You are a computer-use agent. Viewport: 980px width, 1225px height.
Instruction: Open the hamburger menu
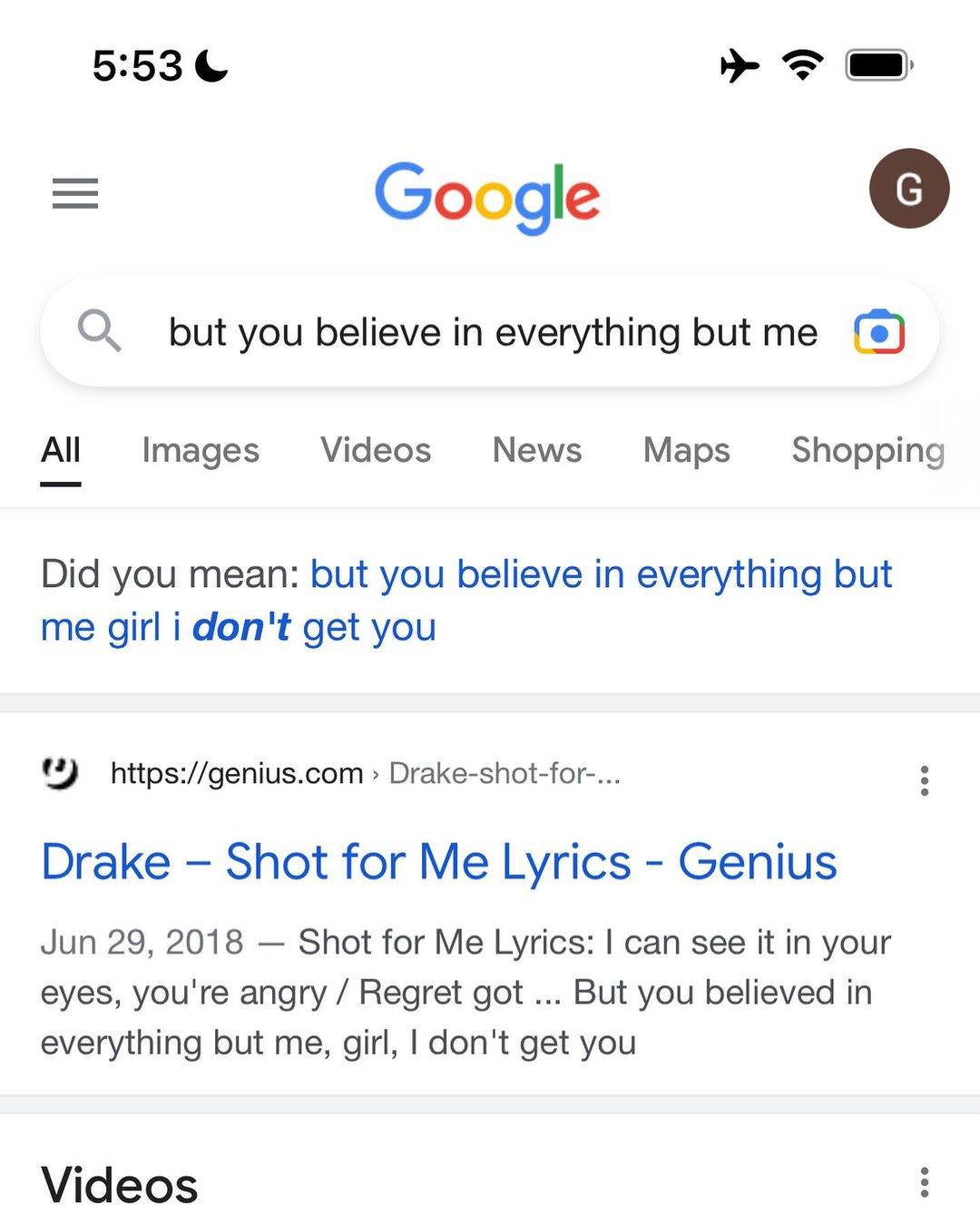pyautogui.click(x=75, y=193)
